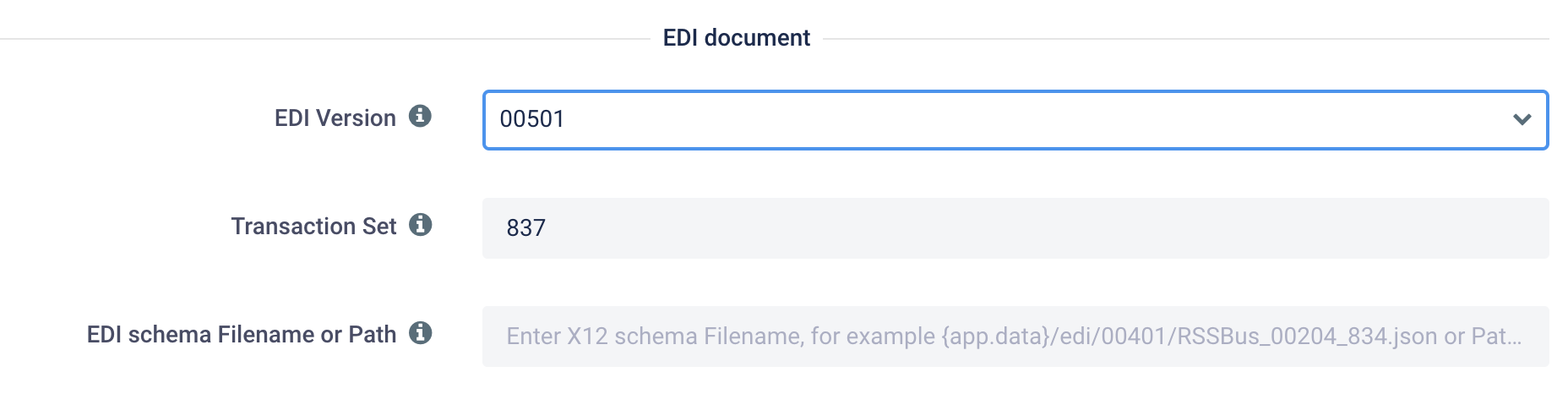Click the EDI document section heading
The width and height of the screenshot is (1568, 394).
pos(737,38)
